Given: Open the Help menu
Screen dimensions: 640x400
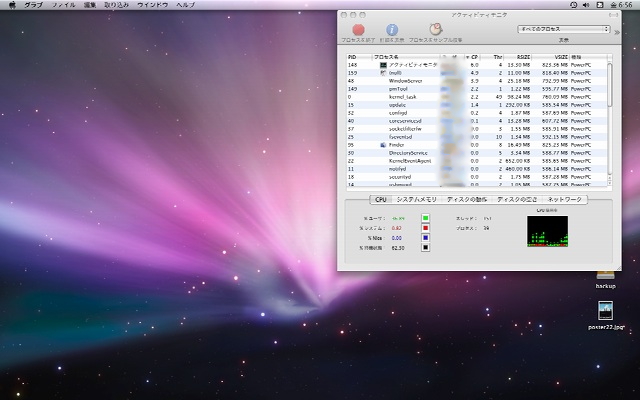Looking at the screenshot, I should pos(186,5).
